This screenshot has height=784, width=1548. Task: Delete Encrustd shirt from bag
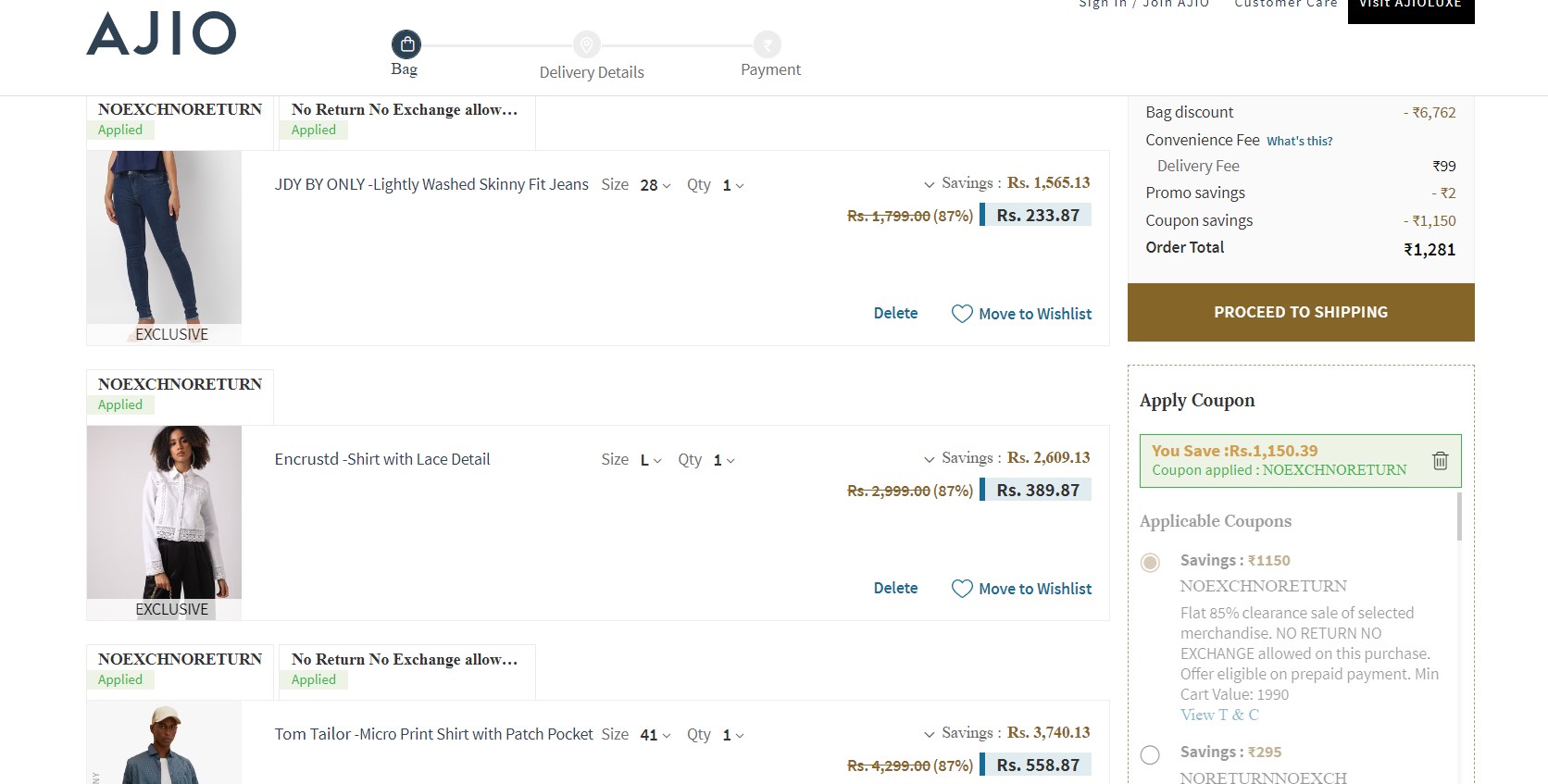[x=895, y=588]
